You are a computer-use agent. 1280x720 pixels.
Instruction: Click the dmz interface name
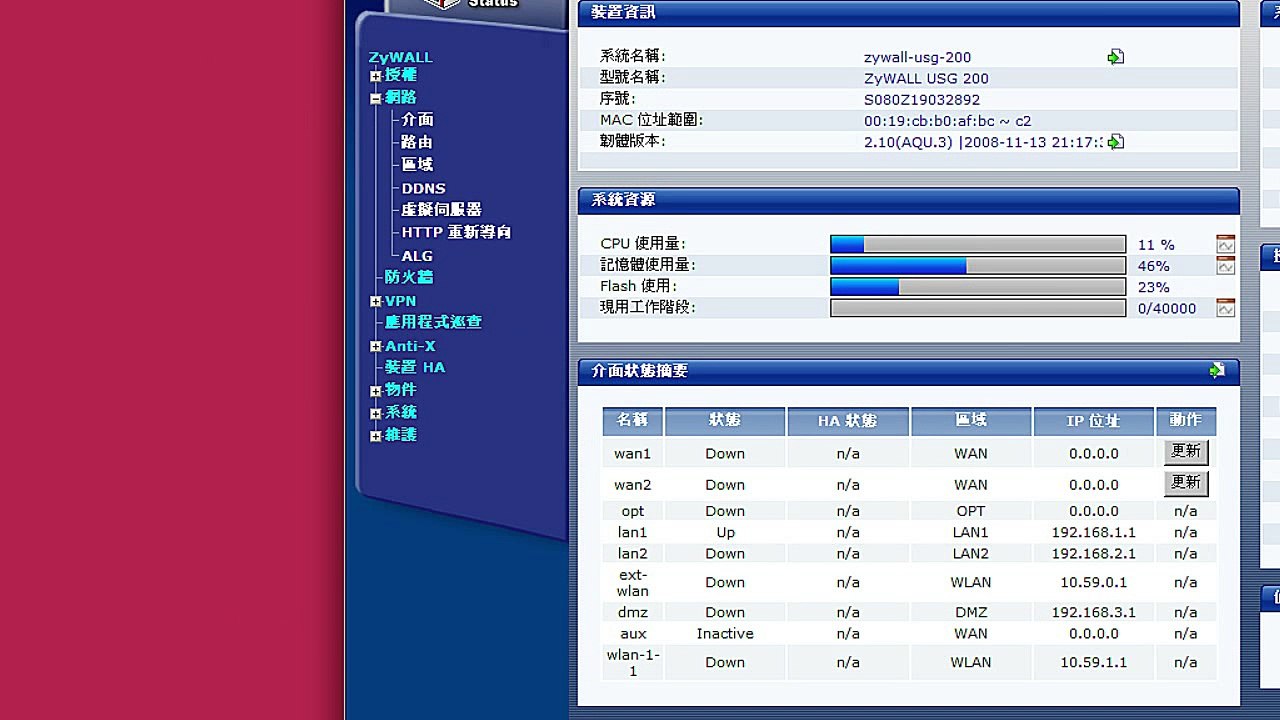(x=633, y=612)
